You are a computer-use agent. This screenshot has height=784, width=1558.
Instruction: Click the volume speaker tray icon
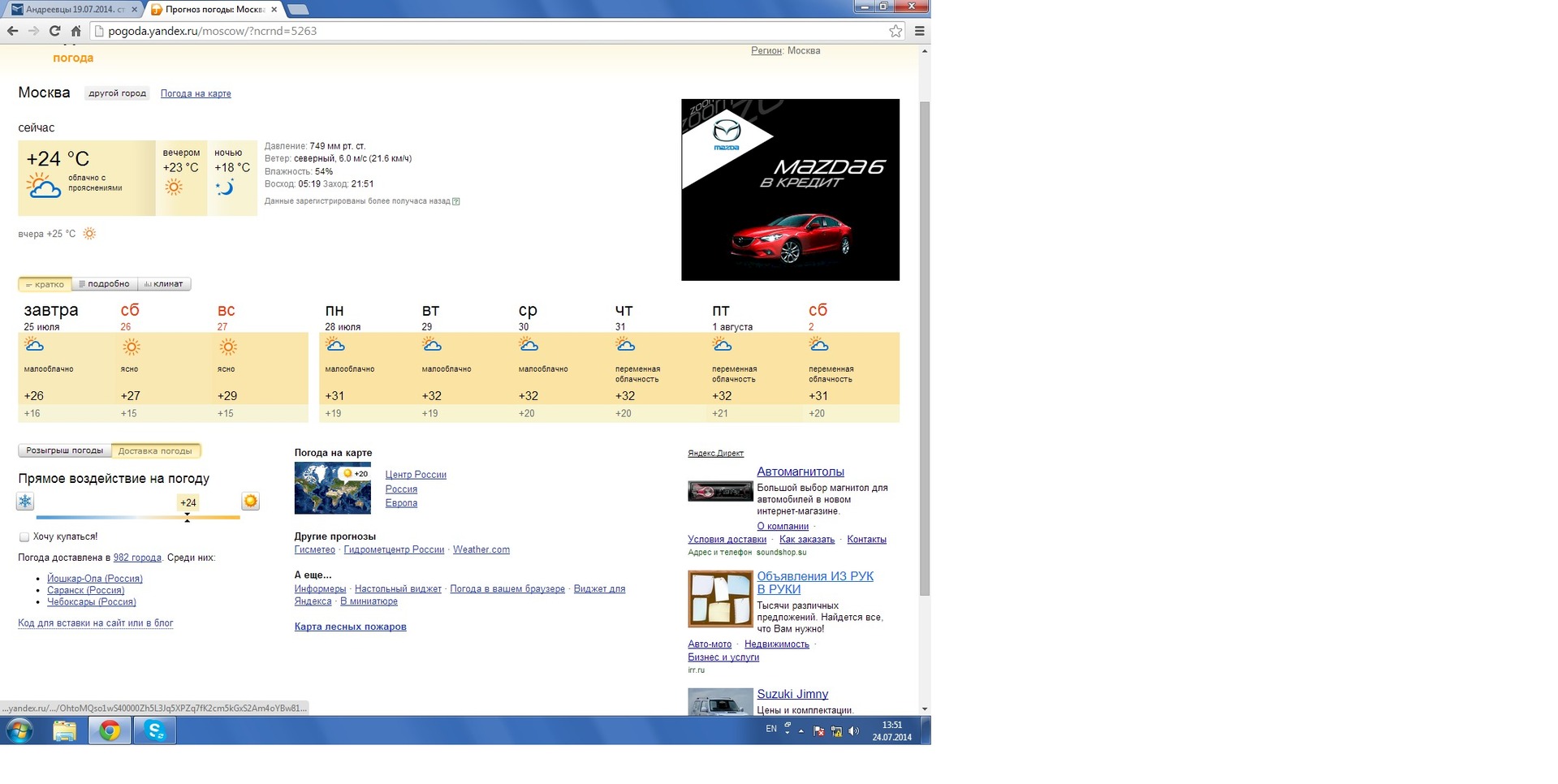(854, 731)
